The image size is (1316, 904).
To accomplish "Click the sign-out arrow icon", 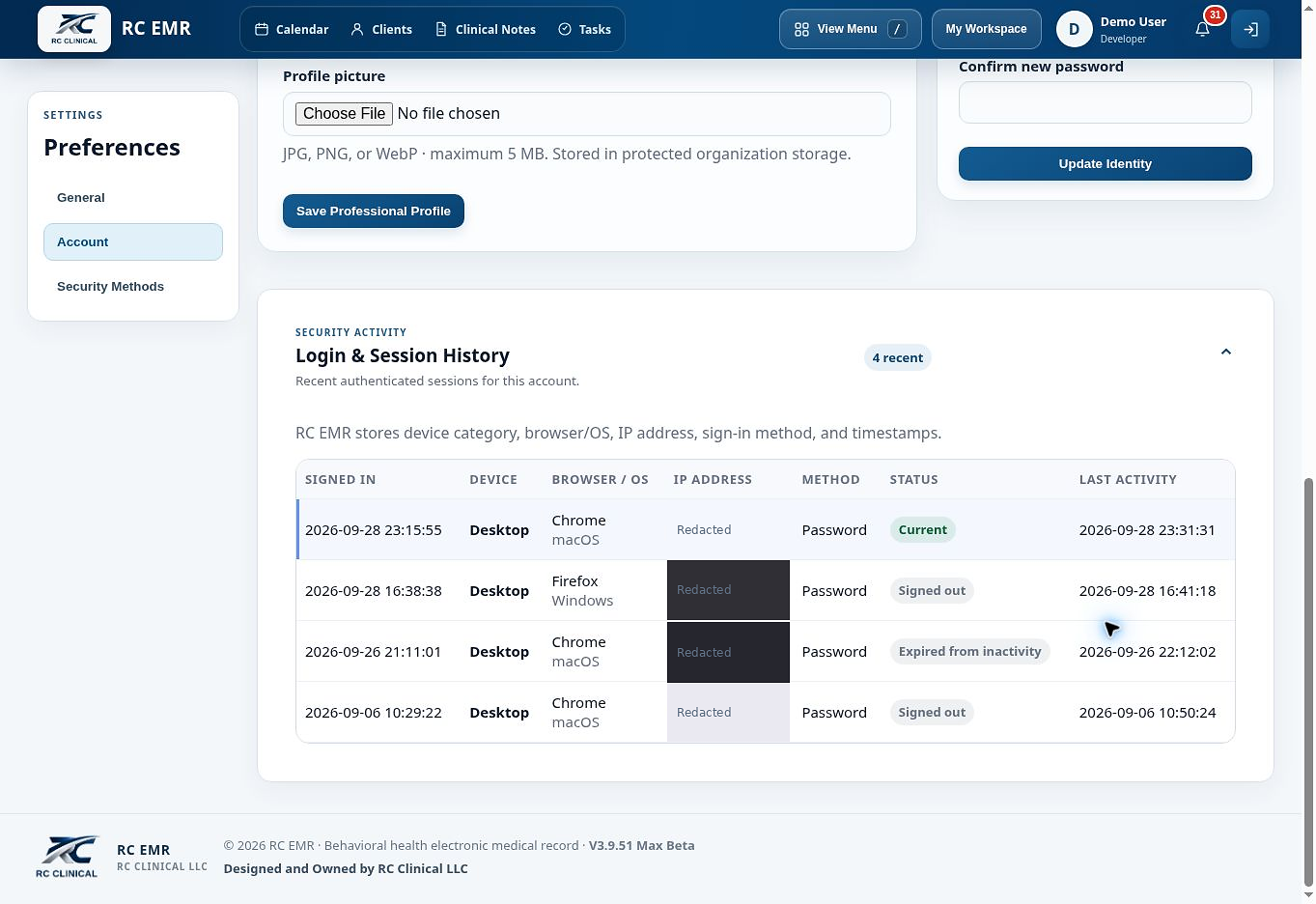I will tap(1250, 29).
